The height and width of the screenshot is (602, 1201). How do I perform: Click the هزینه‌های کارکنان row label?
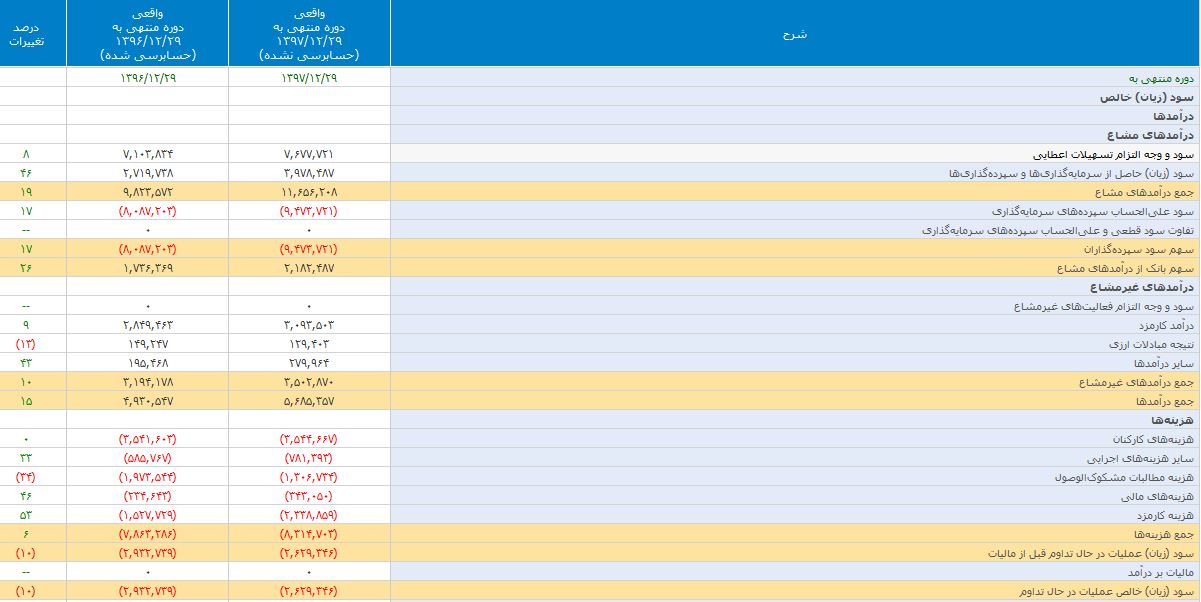(1154, 439)
